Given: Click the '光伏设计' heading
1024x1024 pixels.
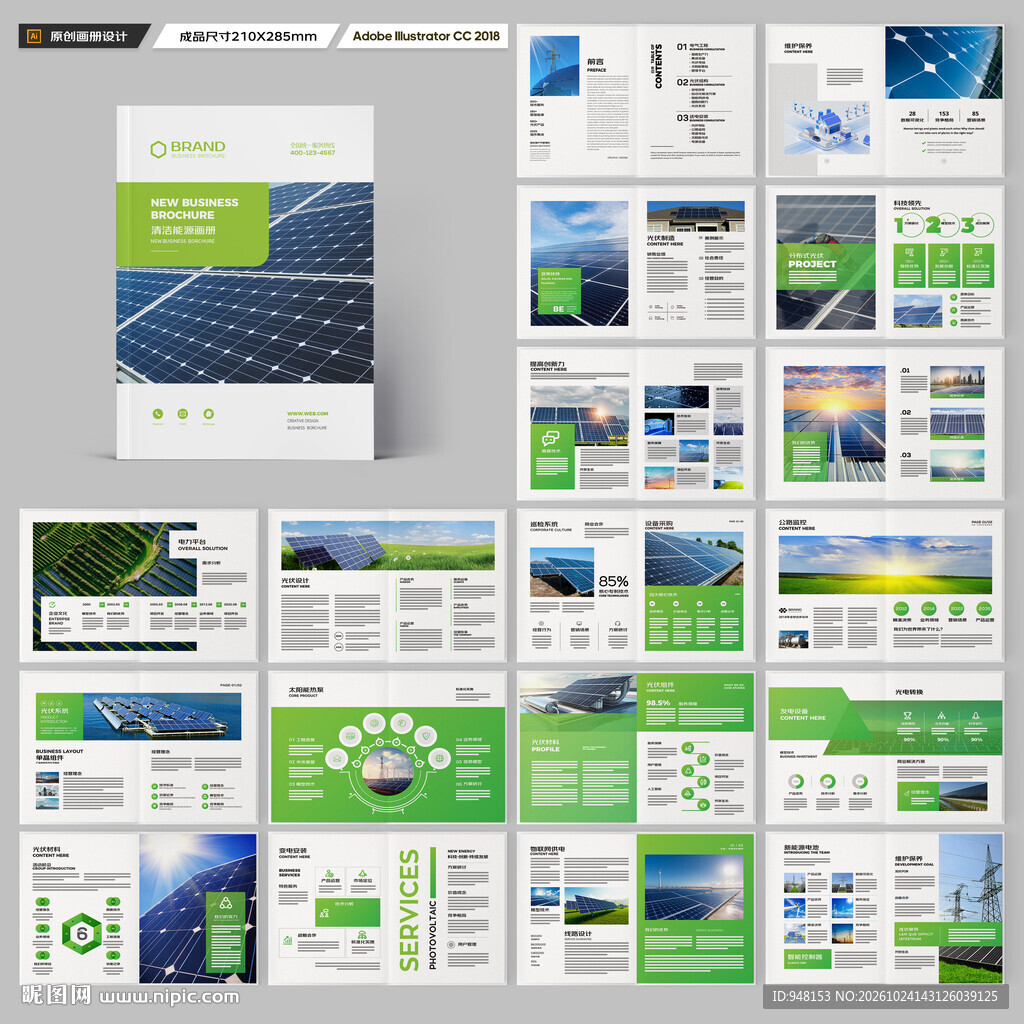Looking at the screenshot, I should tap(295, 580).
